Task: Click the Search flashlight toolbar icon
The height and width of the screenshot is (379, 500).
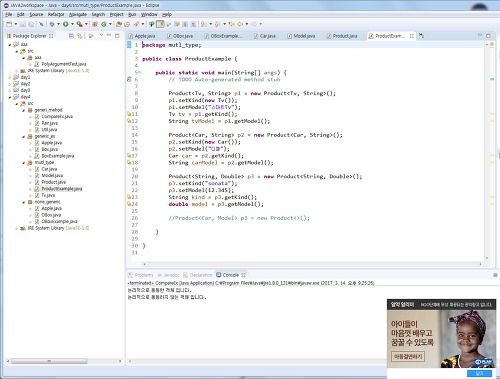Action: [x=136, y=24]
